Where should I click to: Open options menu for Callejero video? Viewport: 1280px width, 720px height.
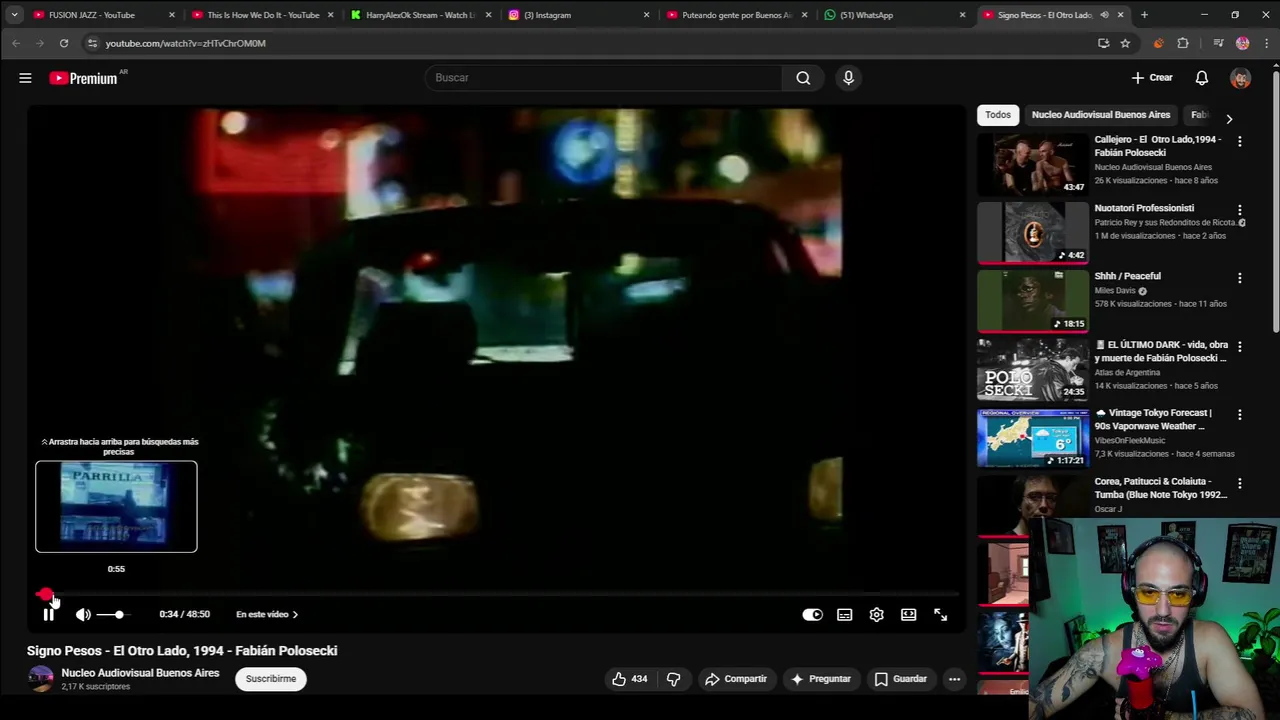[1239, 142]
